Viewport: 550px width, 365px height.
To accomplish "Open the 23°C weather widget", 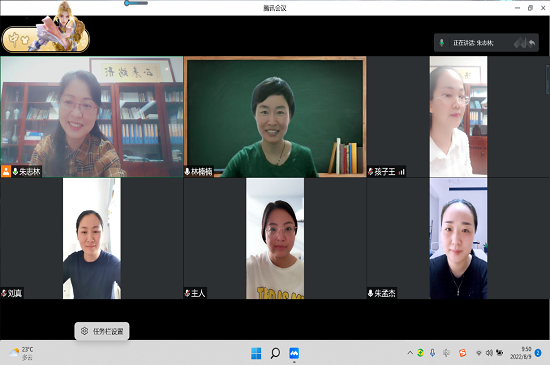I will [x=22, y=353].
